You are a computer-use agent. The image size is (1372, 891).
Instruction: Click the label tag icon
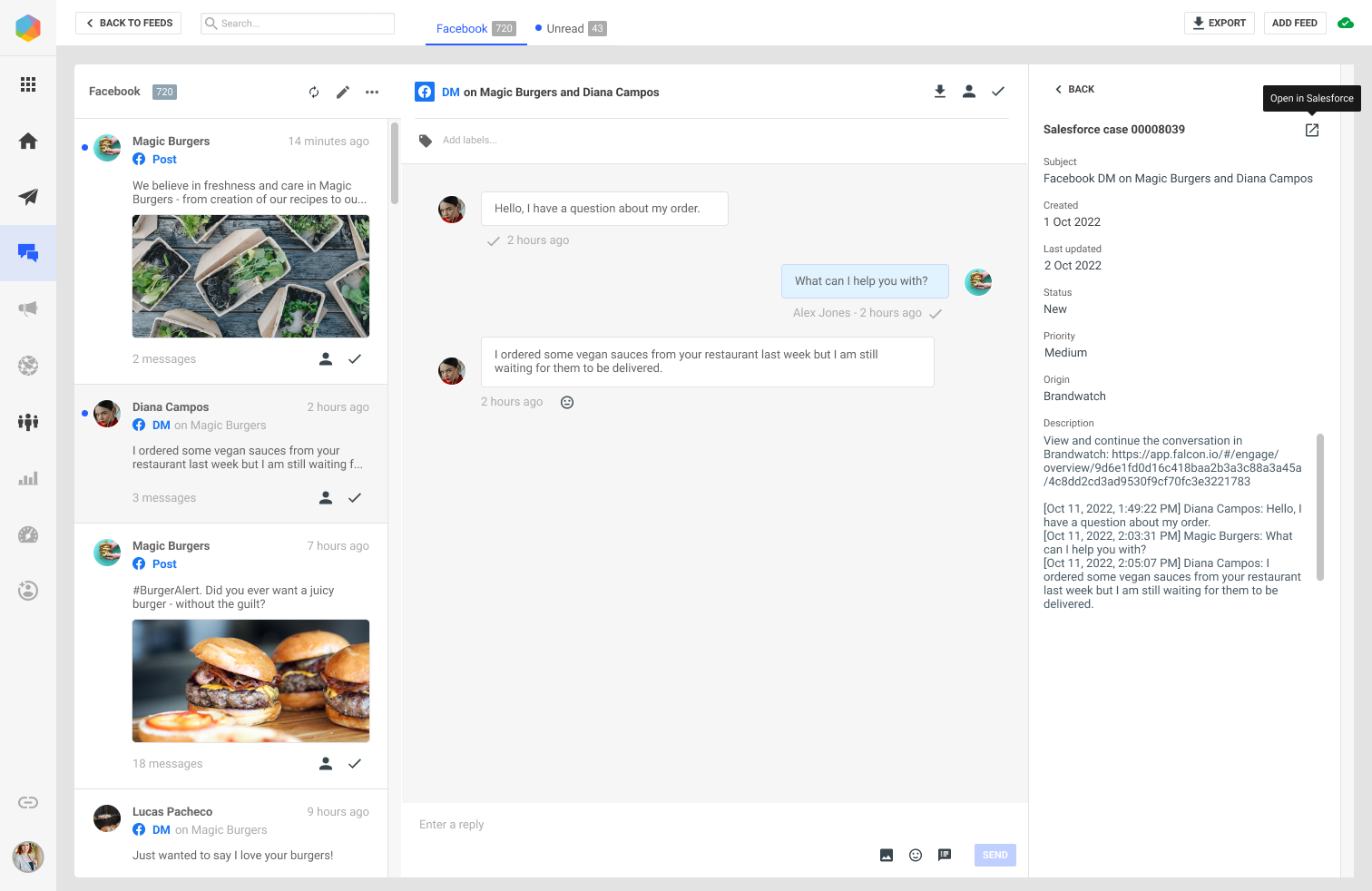click(x=426, y=141)
